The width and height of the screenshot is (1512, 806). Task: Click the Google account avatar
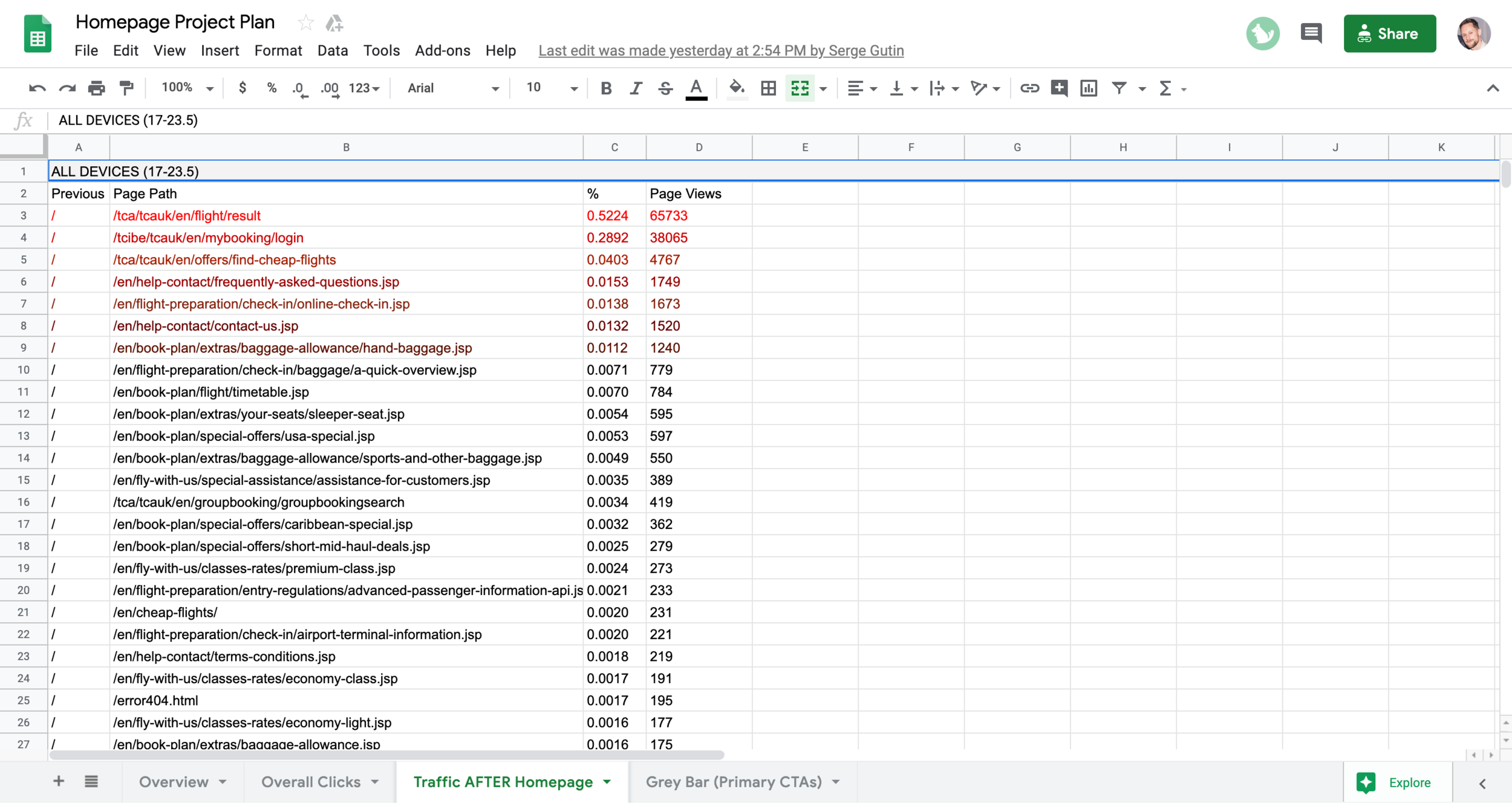pos(1473,34)
